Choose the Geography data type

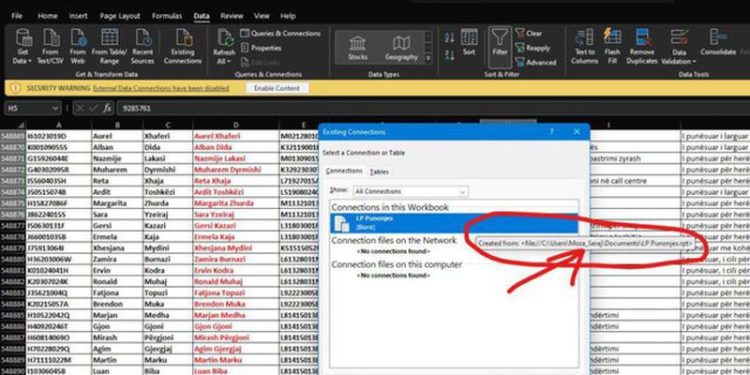coord(401,48)
